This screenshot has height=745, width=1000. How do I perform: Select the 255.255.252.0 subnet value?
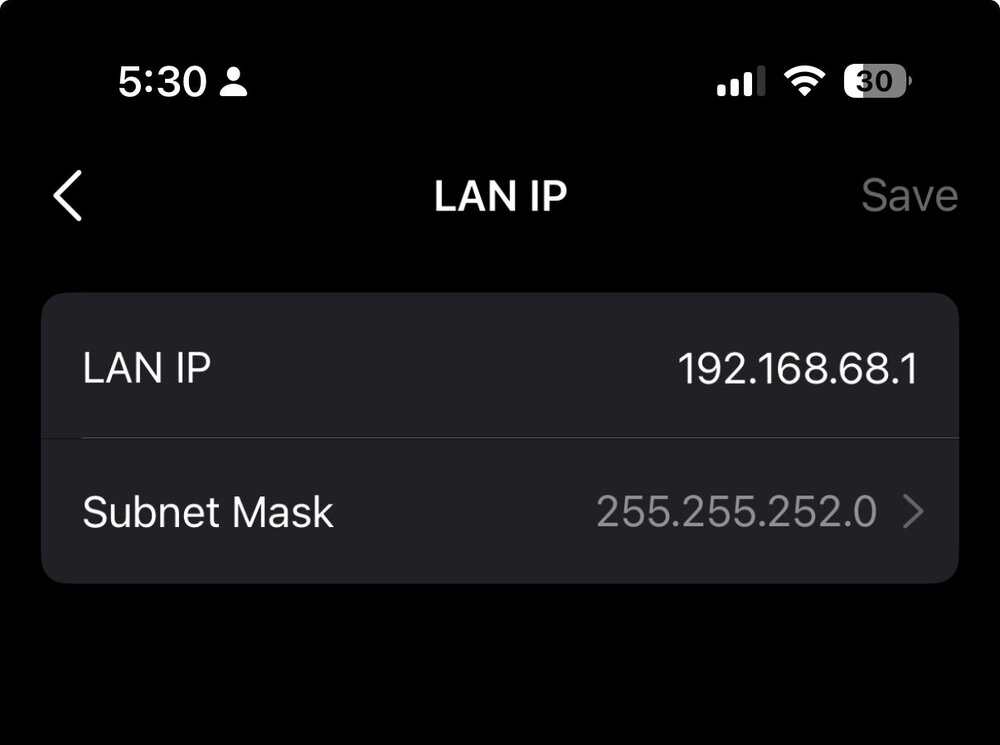coord(737,512)
